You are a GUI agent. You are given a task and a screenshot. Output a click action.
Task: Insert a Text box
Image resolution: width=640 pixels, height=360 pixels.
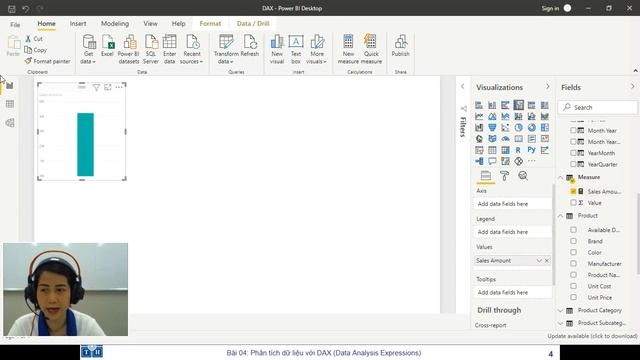(296, 49)
